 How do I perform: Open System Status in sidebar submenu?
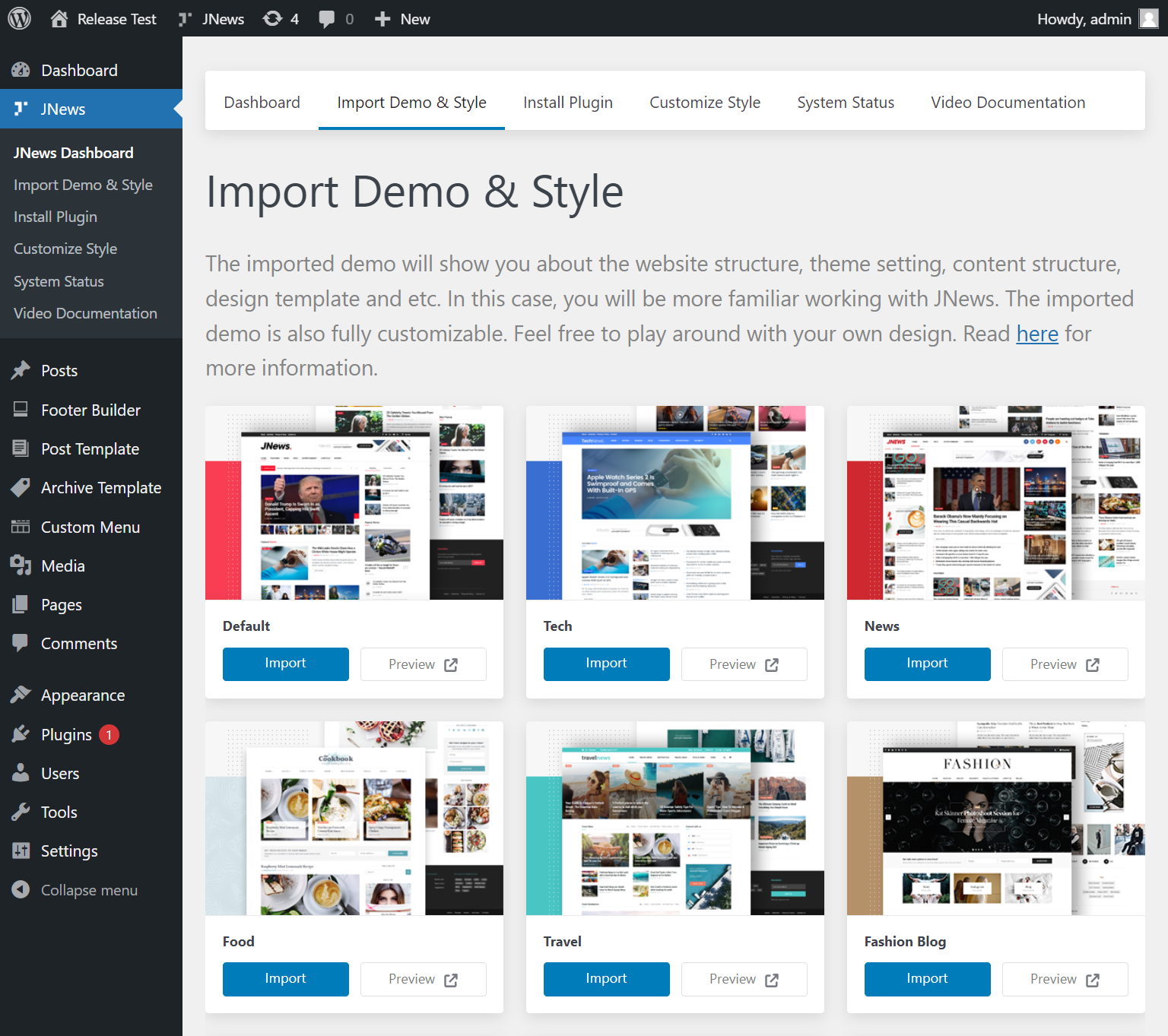[x=59, y=281]
